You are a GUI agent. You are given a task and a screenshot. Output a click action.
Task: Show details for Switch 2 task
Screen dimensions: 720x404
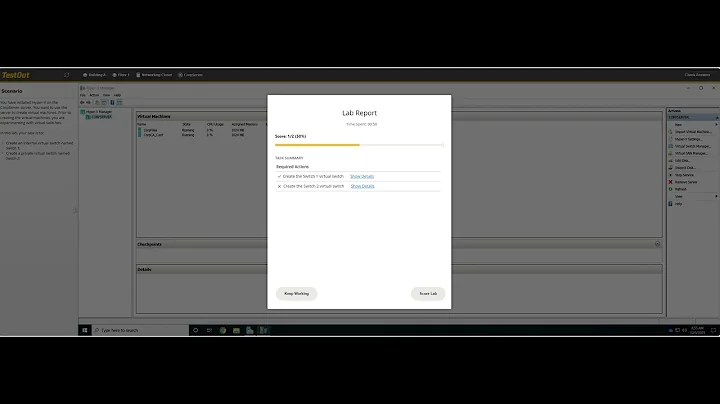362,186
